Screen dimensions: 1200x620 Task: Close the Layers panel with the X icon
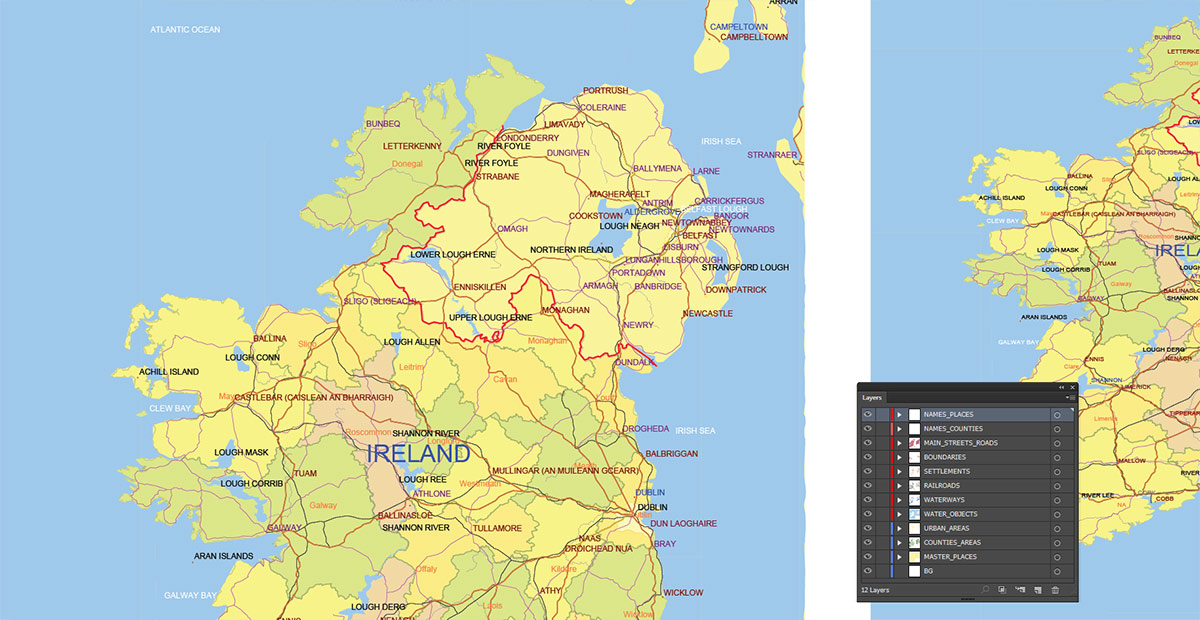click(x=1072, y=387)
